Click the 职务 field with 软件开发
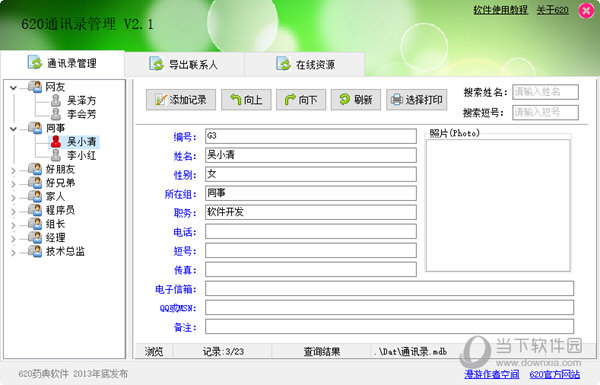The image size is (600, 385). point(311,212)
